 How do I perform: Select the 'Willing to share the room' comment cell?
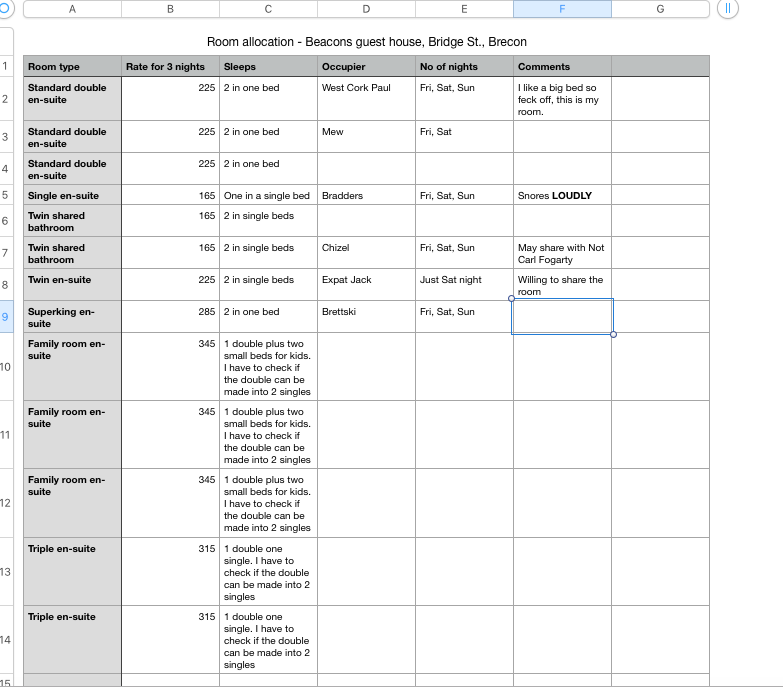point(562,285)
